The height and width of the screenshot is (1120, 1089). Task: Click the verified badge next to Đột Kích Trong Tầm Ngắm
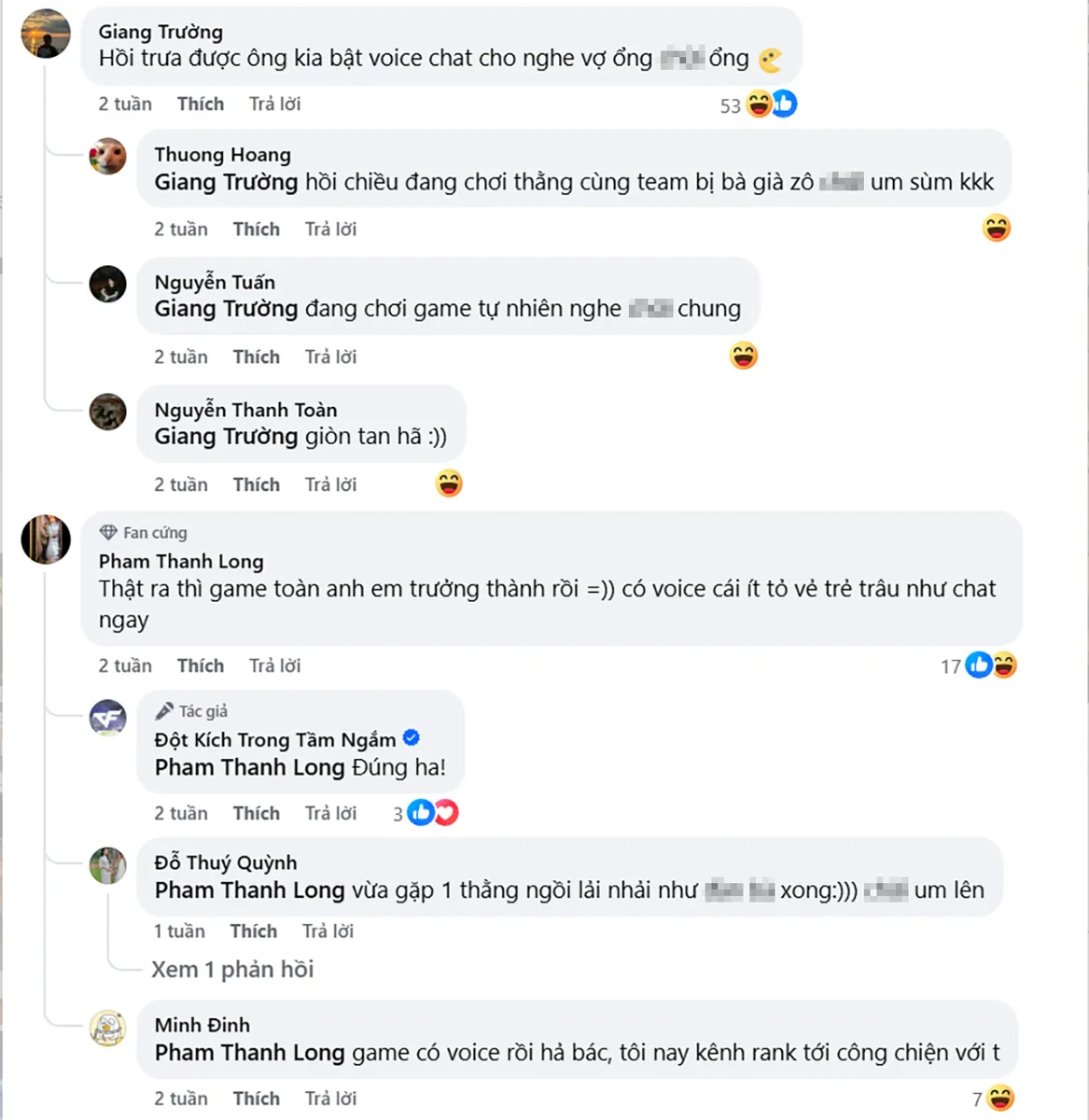[411, 738]
